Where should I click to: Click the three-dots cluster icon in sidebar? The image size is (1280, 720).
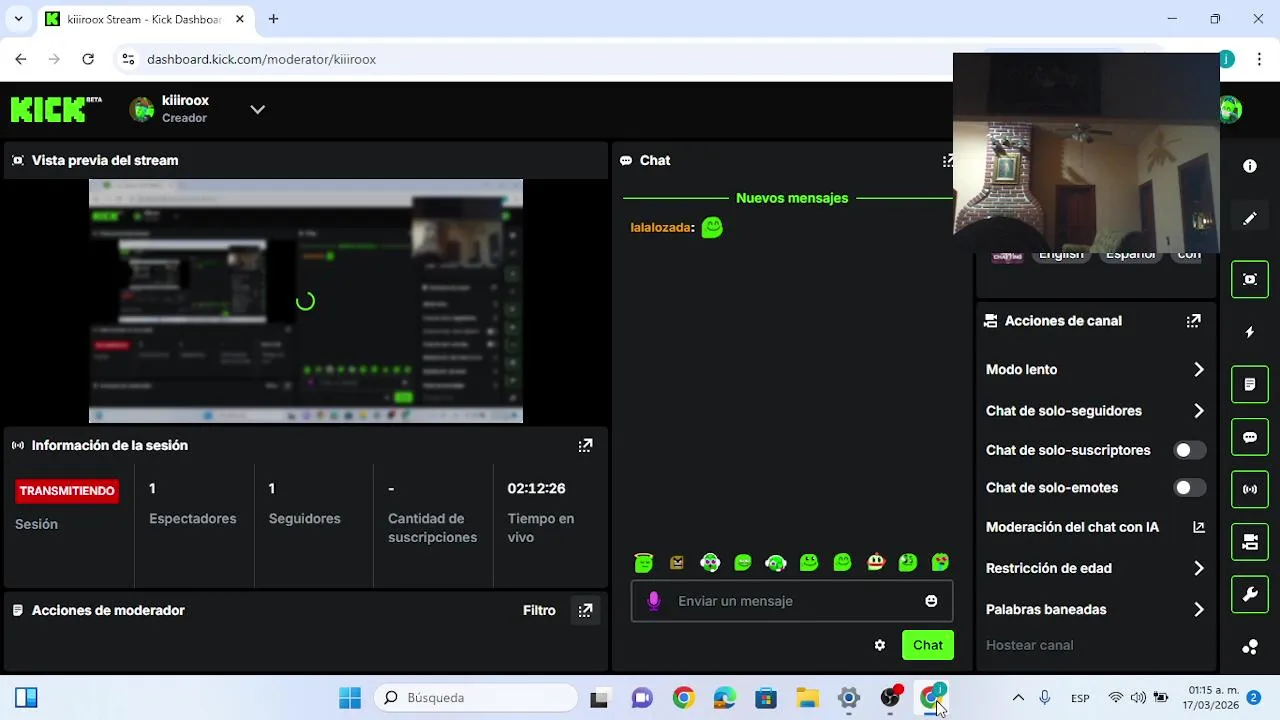pos(1250,647)
